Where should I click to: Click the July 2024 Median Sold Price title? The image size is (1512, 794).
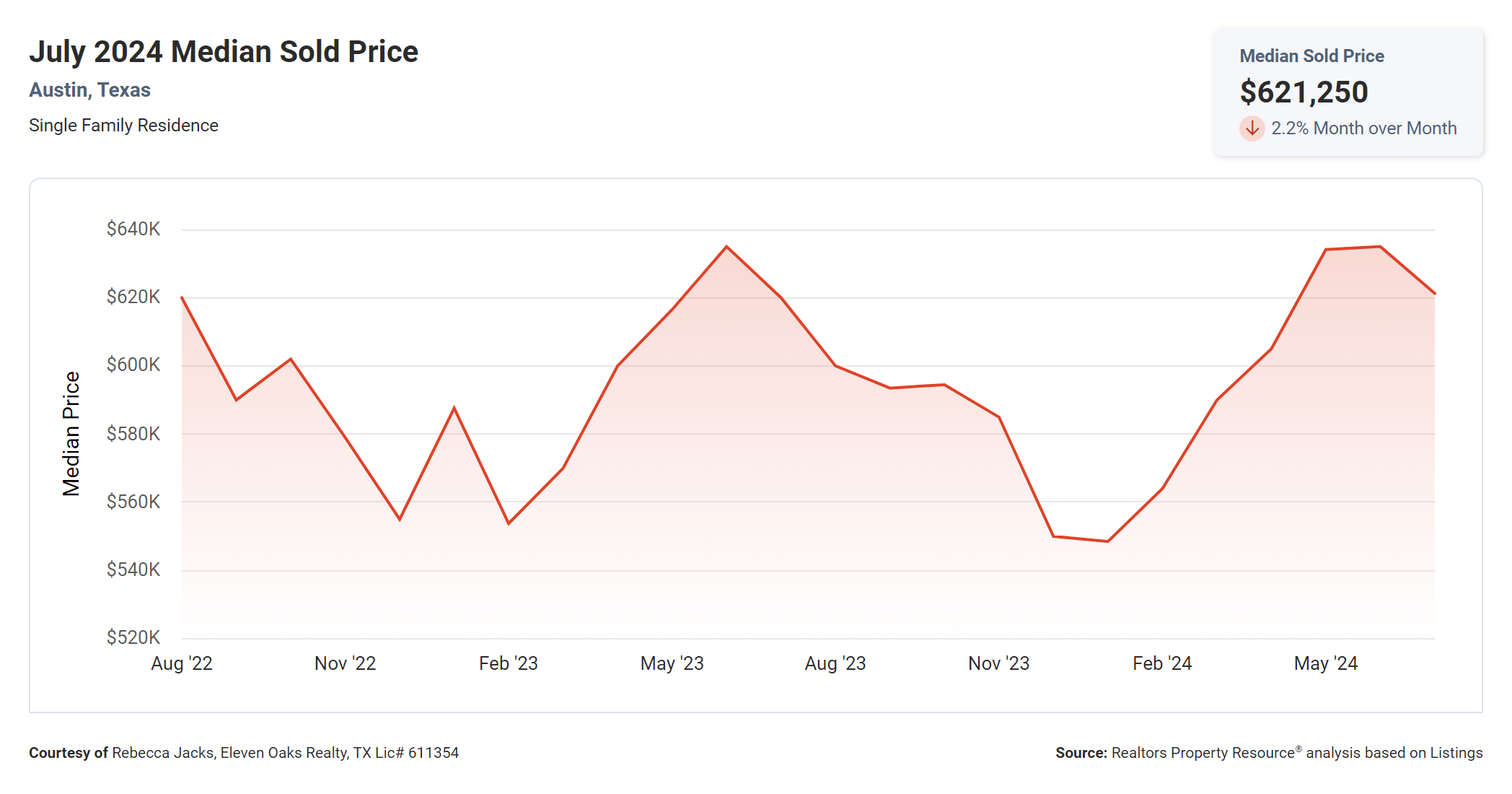[x=224, y=52]
